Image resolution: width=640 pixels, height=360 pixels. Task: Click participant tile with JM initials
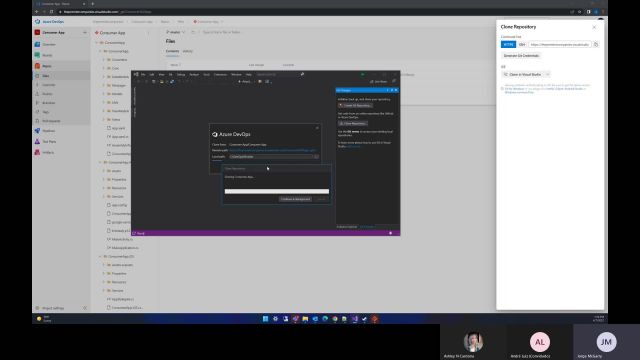[x=606, y=342]
